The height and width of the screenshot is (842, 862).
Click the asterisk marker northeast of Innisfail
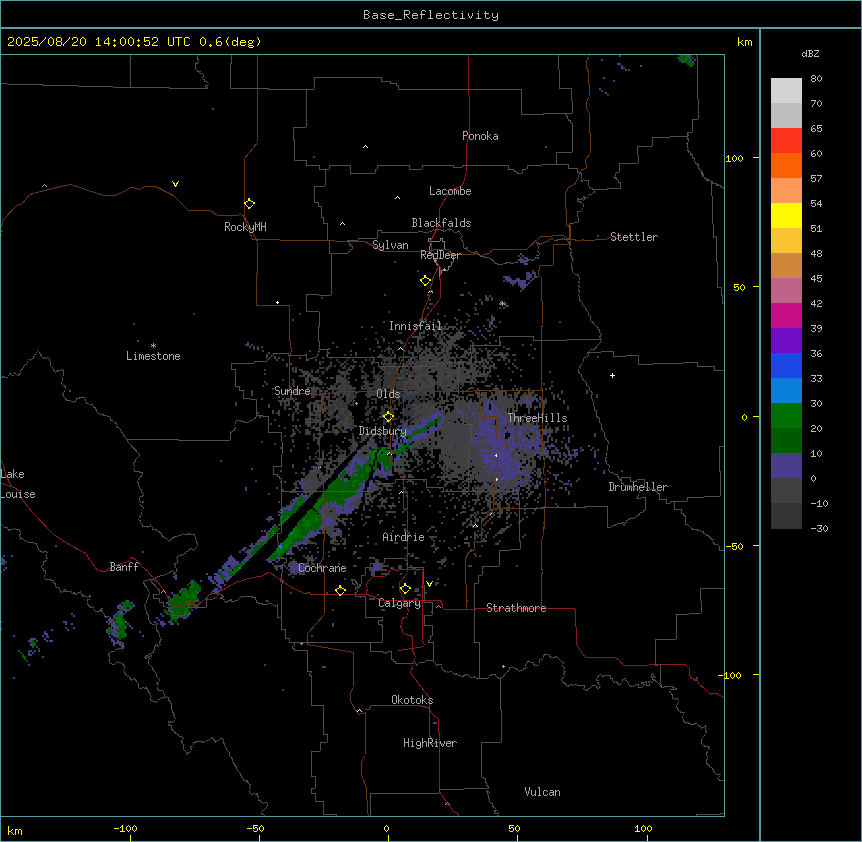(x=502, y=304)
